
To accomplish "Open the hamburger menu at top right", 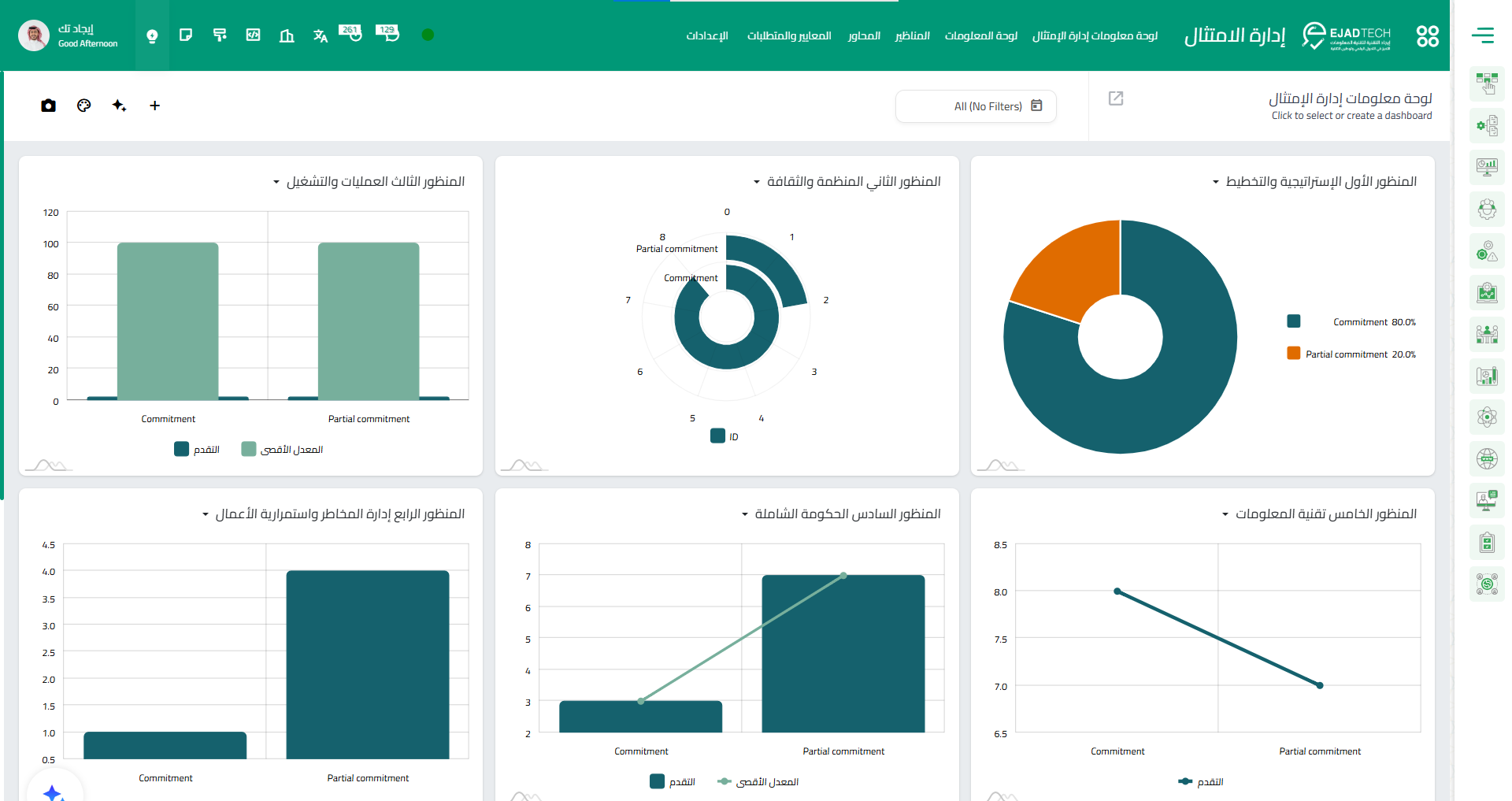I will 1483,35.
